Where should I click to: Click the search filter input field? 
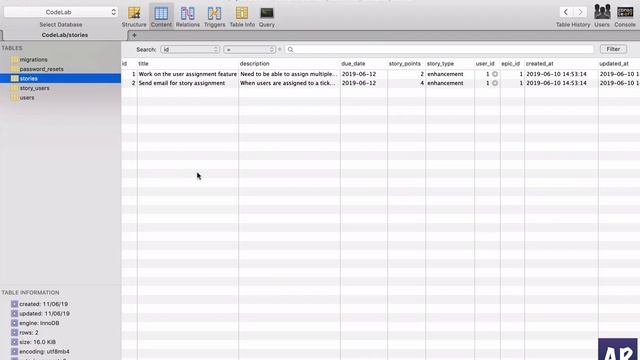(x=439, y=49)
